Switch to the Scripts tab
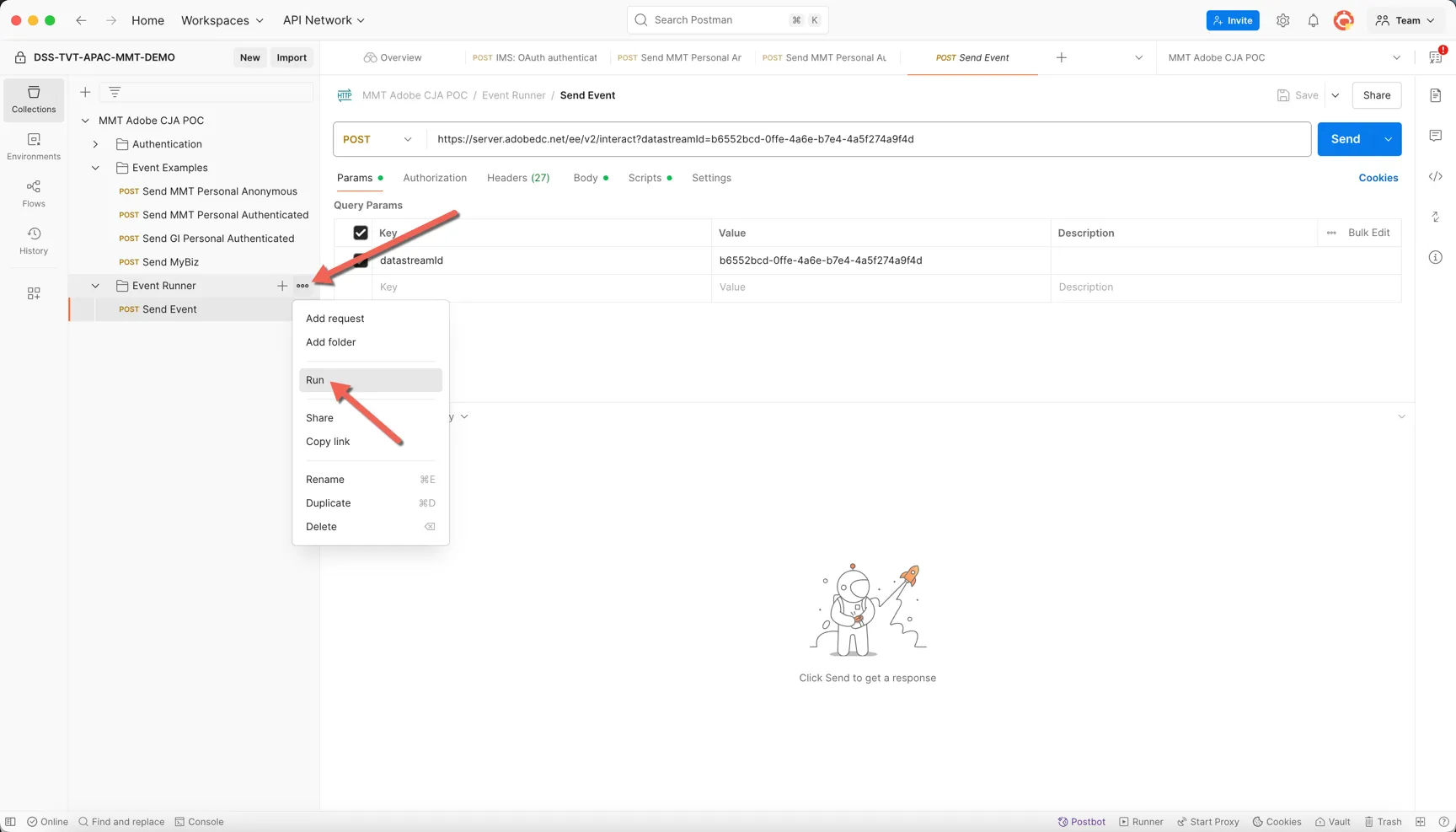Viewport: 1456px width, 832px height. (650, 178)
